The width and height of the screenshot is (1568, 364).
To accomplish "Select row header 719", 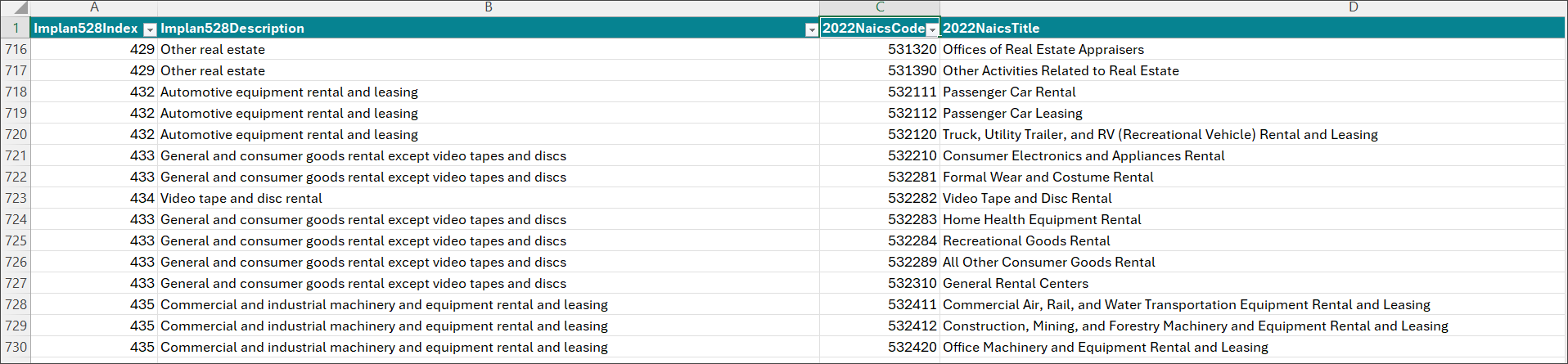I will [16, 113].
